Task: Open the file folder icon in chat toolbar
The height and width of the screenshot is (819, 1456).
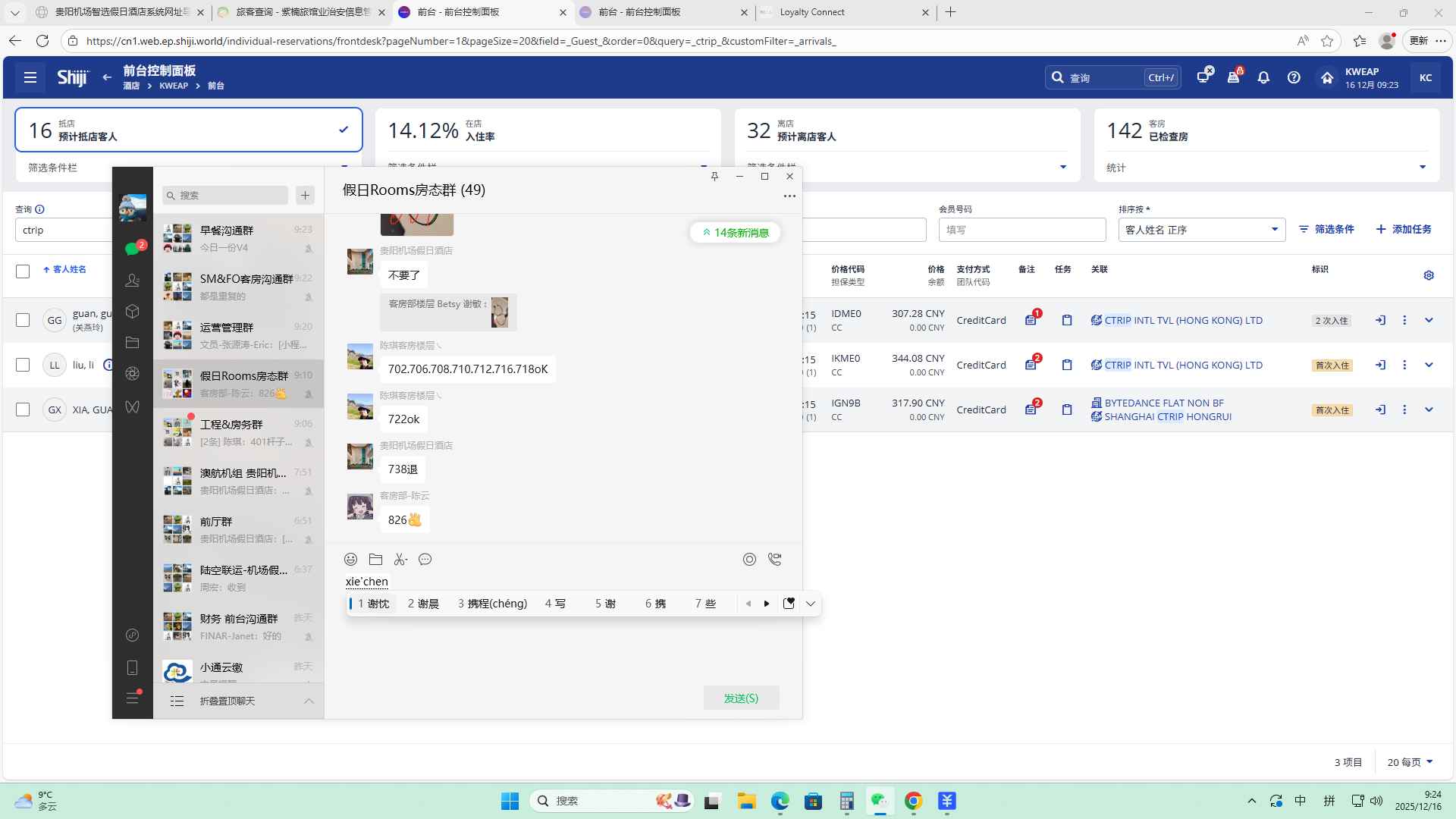Action: (x=375, y=560)
